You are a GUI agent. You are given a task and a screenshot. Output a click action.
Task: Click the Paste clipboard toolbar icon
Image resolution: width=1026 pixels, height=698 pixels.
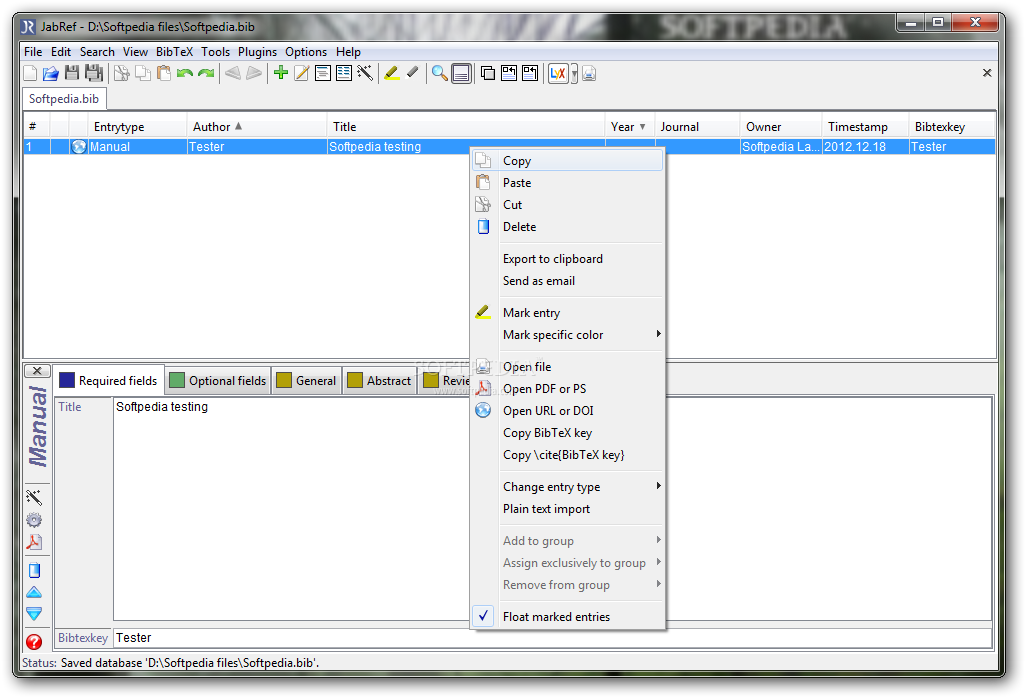164,73
